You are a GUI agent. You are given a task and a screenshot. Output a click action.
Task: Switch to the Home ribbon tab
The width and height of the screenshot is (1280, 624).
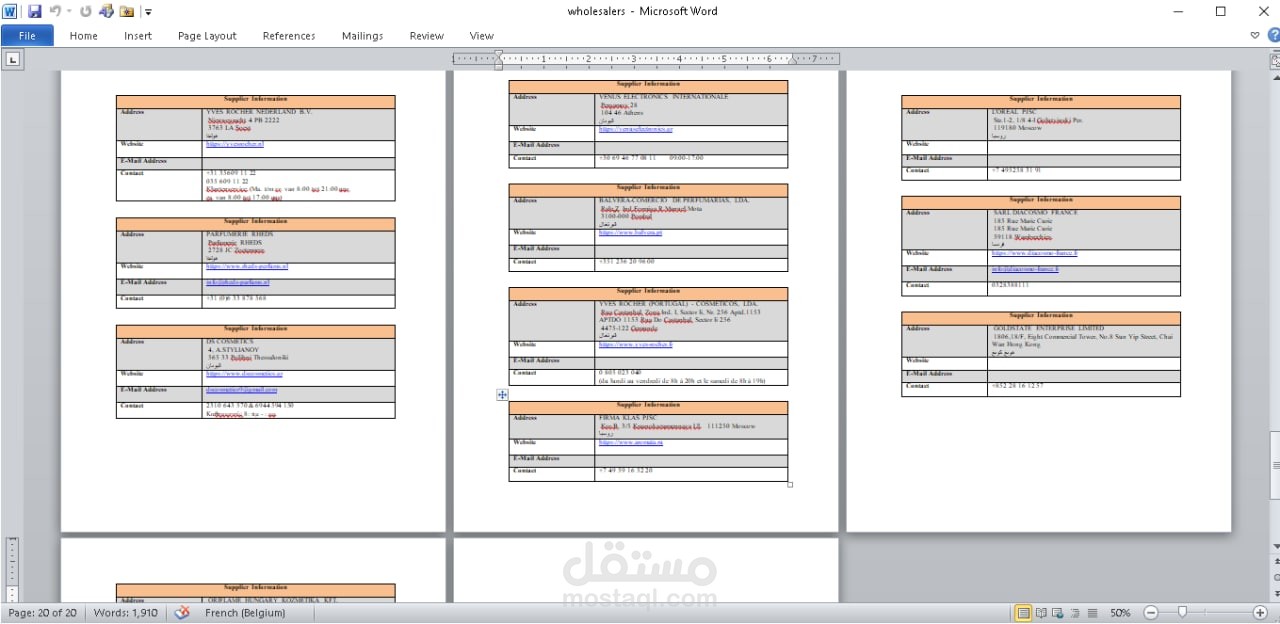point(84,36)
